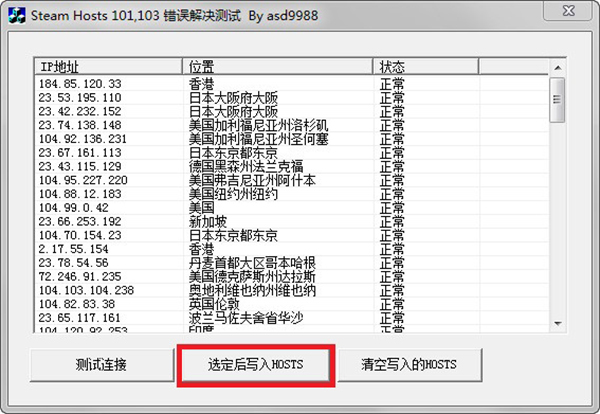Close the Steam Hosts window
This screenshot has width=600, height=414.
coord(568,10)
